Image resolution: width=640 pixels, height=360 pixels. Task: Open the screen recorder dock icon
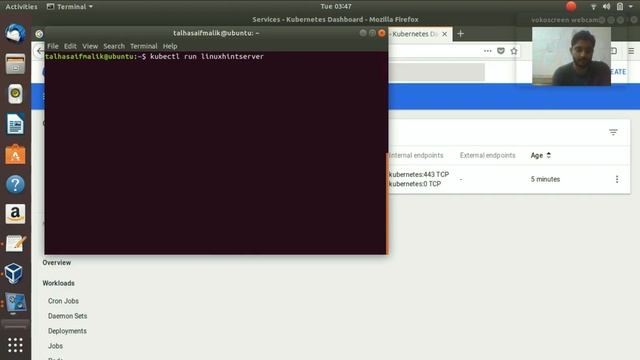pos(16,303)
